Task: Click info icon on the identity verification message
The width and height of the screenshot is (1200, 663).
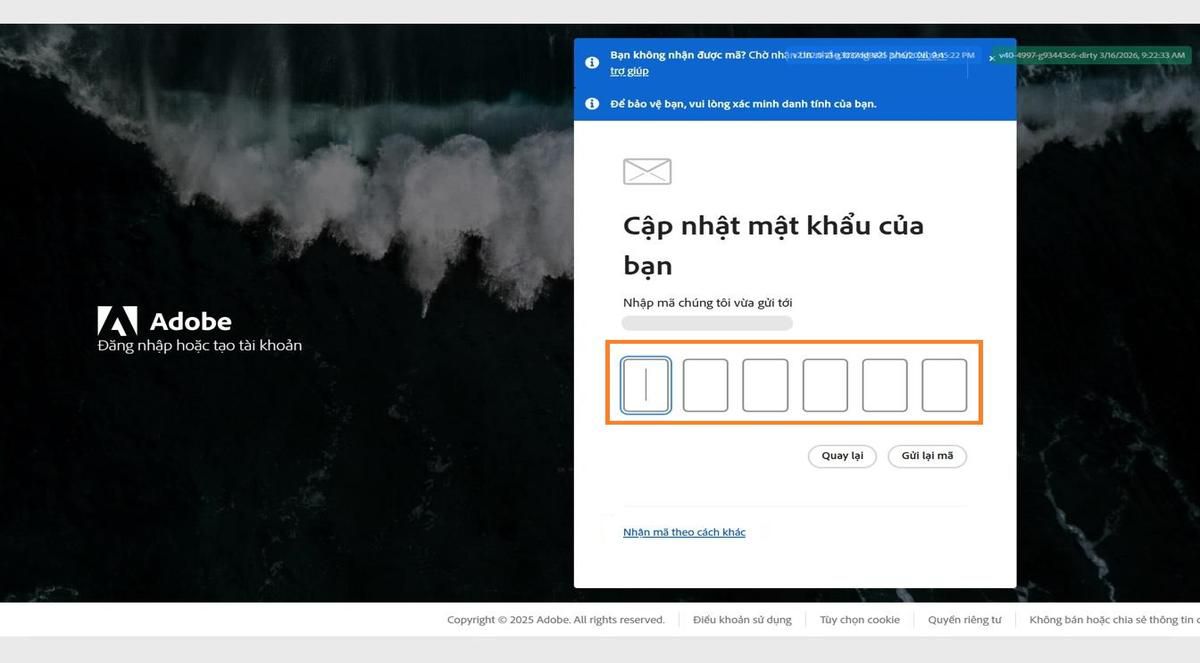Action: pos(592,103)
